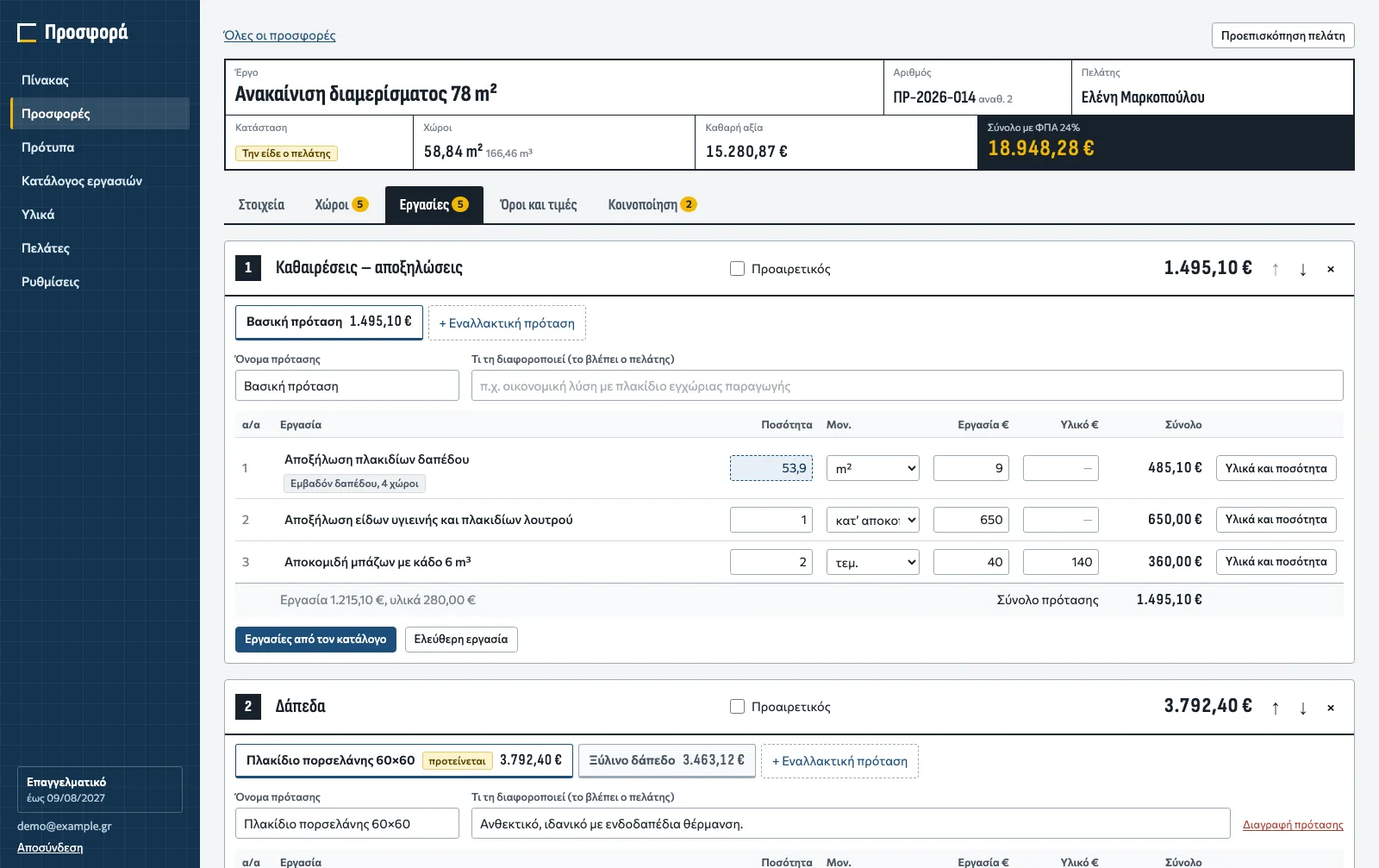Open Πρότυπα in the sidebar
Viewport: 1379px width, 868px height.
(x=100, y=147)
